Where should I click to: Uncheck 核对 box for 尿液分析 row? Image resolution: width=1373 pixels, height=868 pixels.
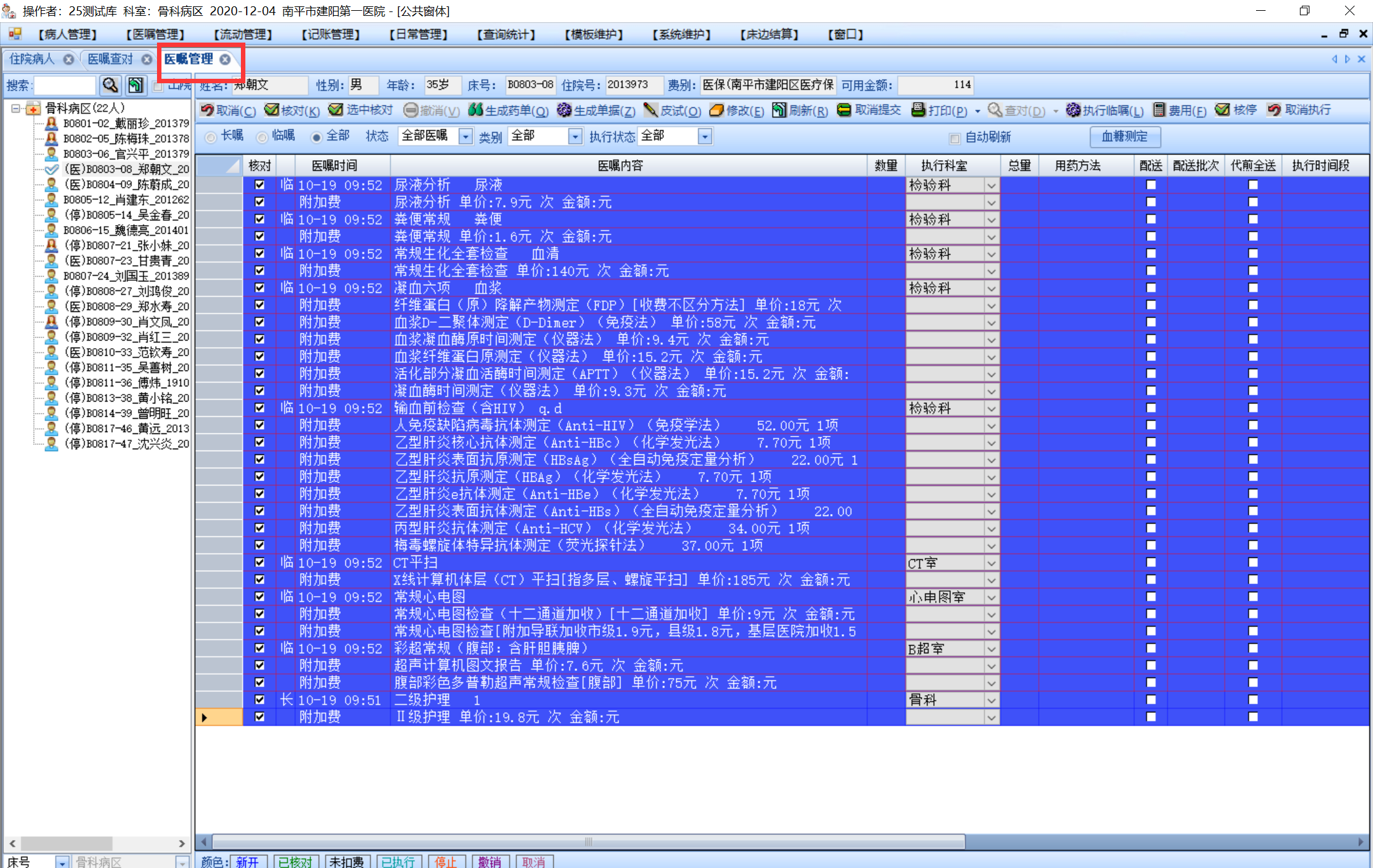pos(259,185)
